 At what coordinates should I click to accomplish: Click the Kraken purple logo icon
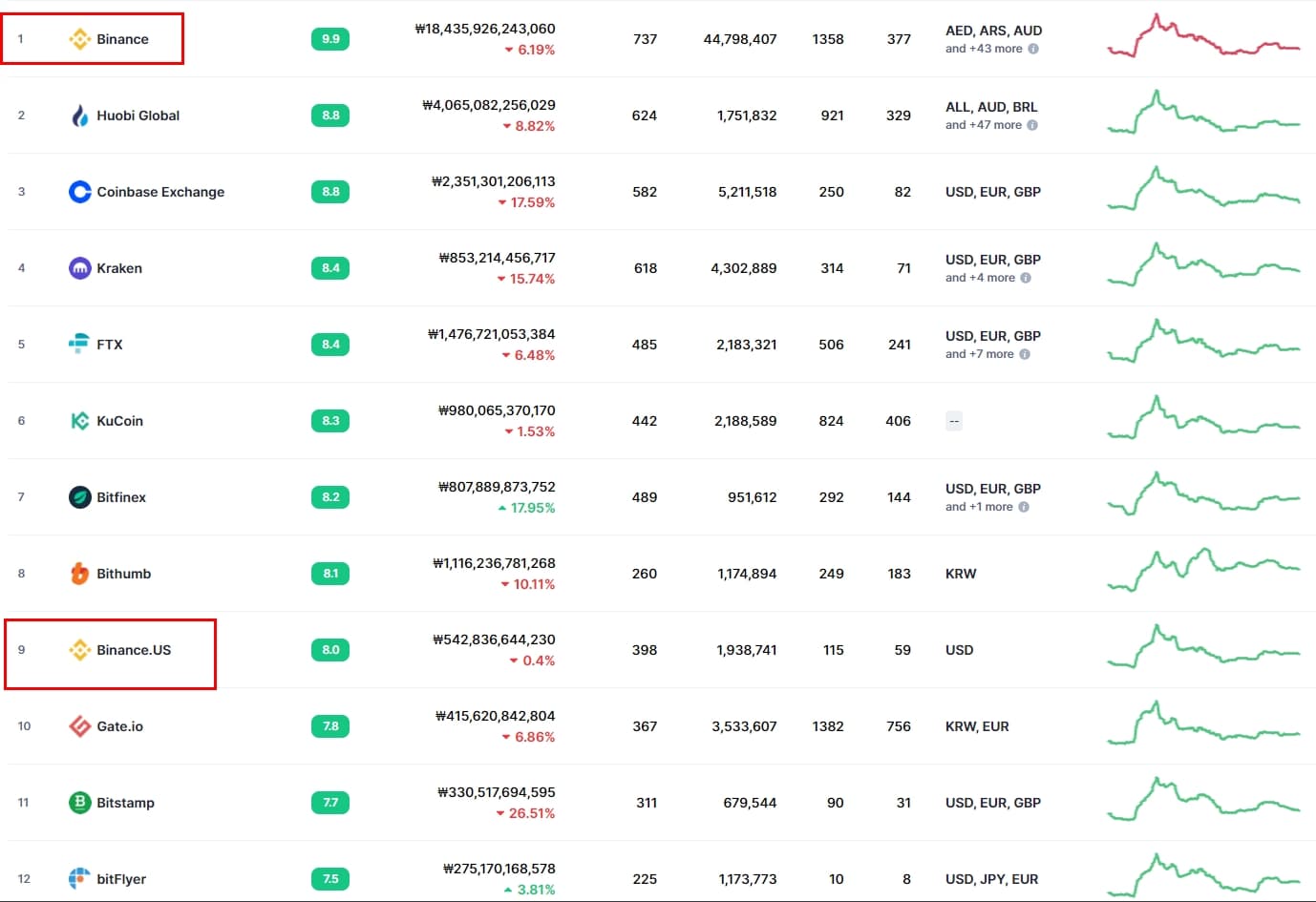click(x=80, y=268)
